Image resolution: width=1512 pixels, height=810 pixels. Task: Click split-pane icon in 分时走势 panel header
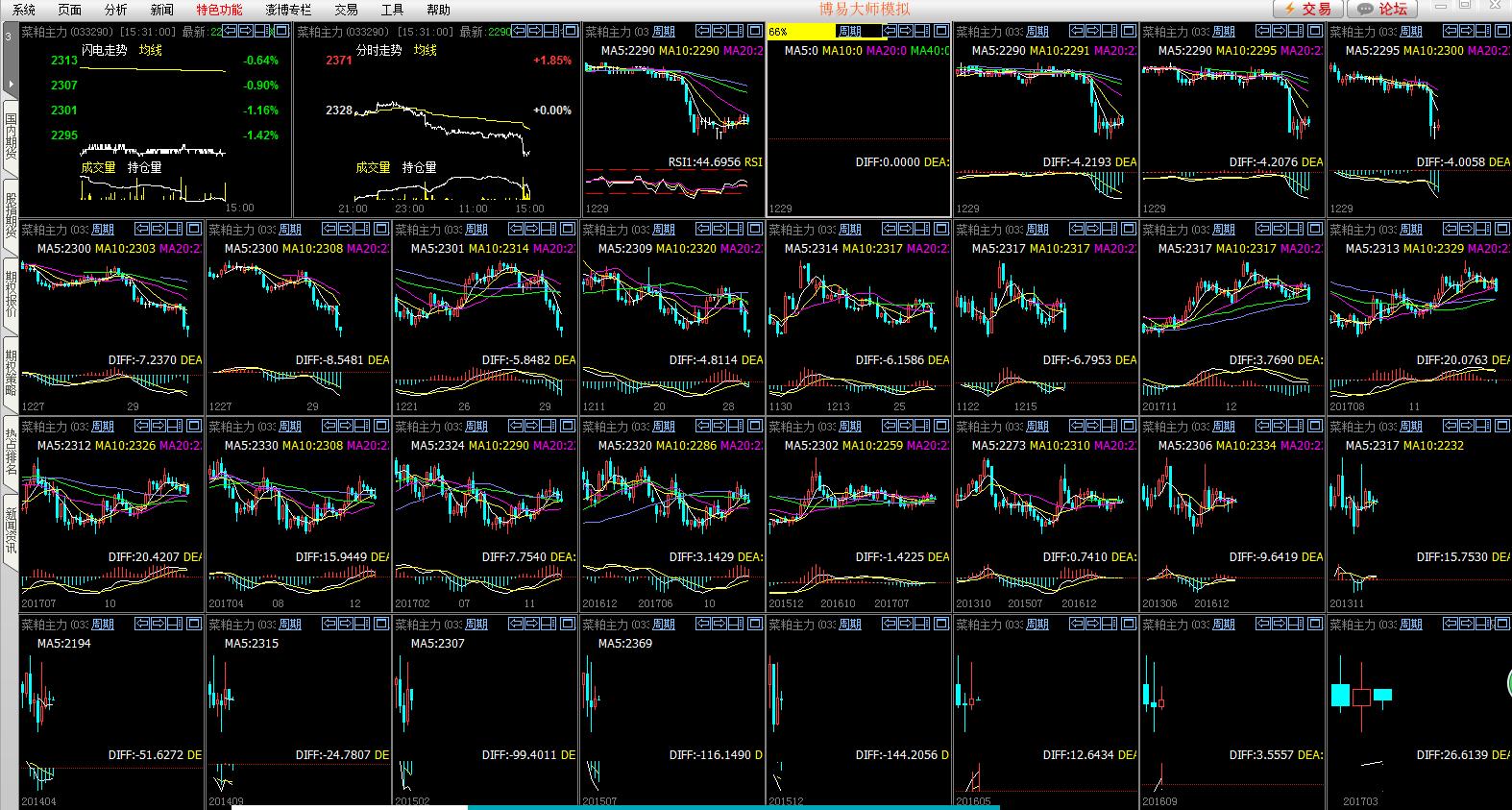point(552,32)
